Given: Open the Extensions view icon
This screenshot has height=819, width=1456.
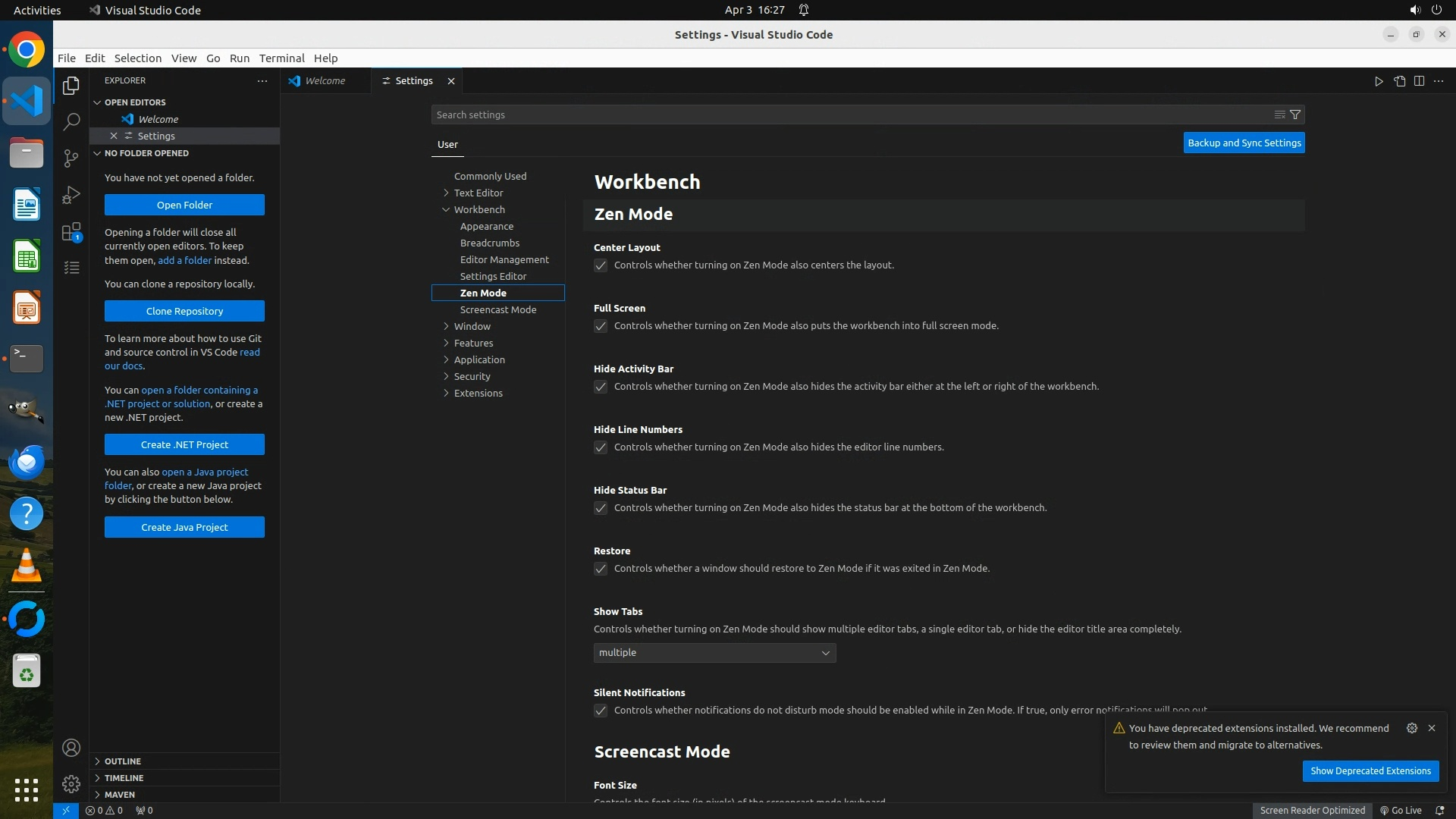Looking at the screenshot, I should [x=71, y=232].
